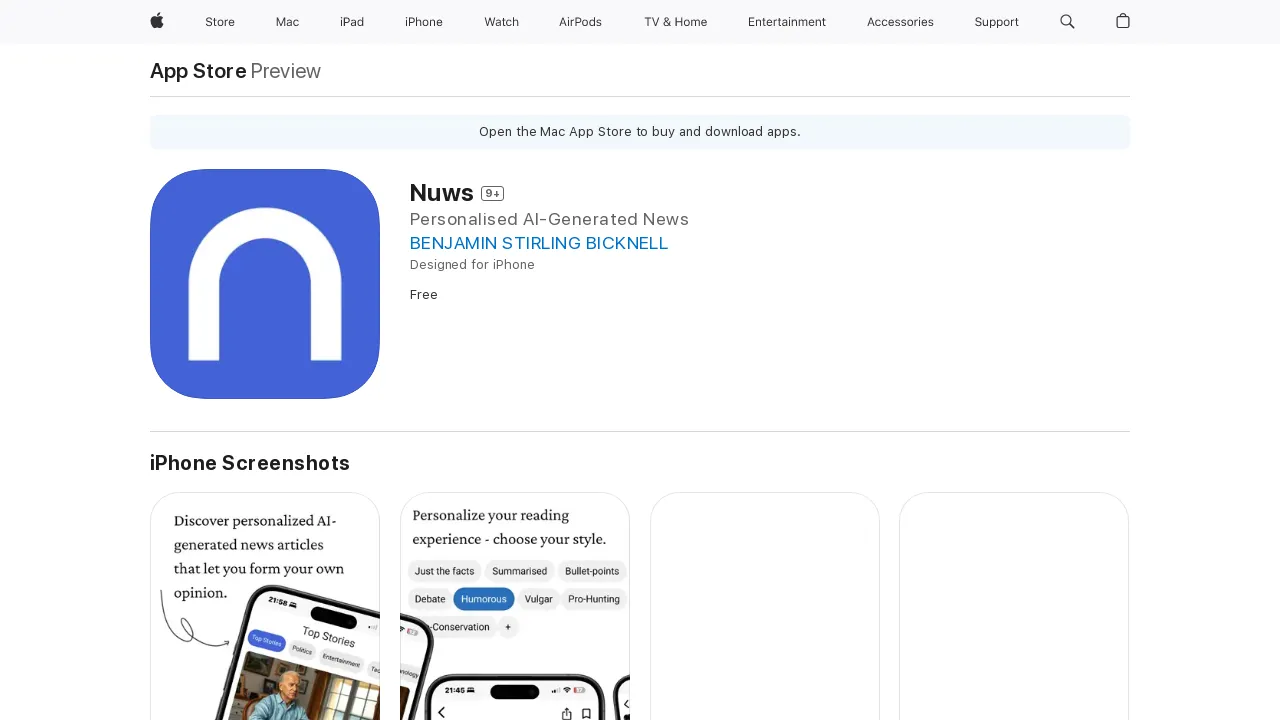
Task: Click the Nuws app title
Action: pyautogui.click(x=442, y=192)
